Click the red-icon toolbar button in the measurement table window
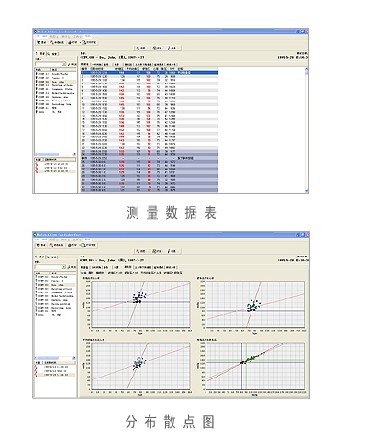 pyautogui.click(x=57, y=42)
